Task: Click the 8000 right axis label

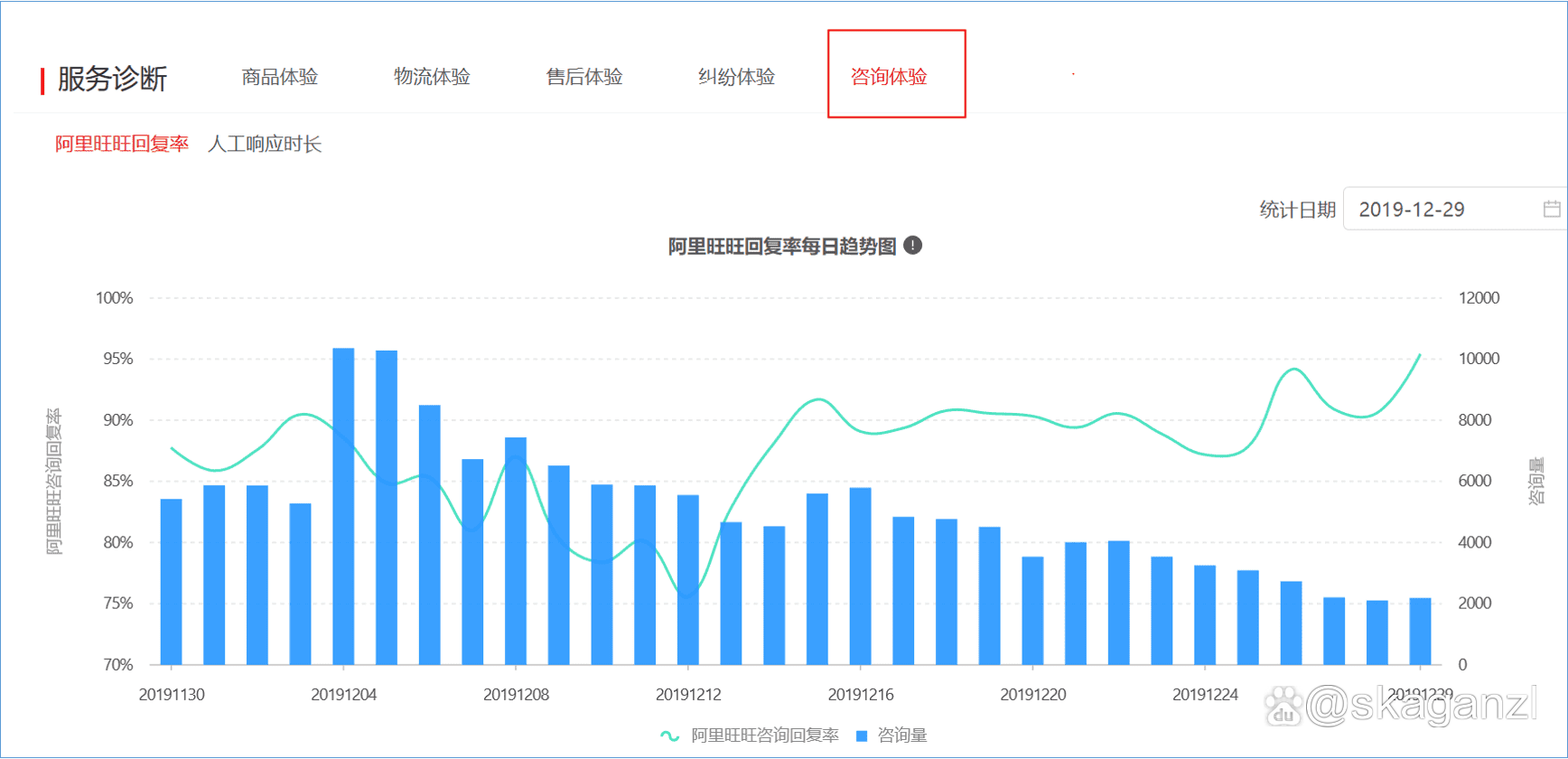Action: click(1475, 420)
